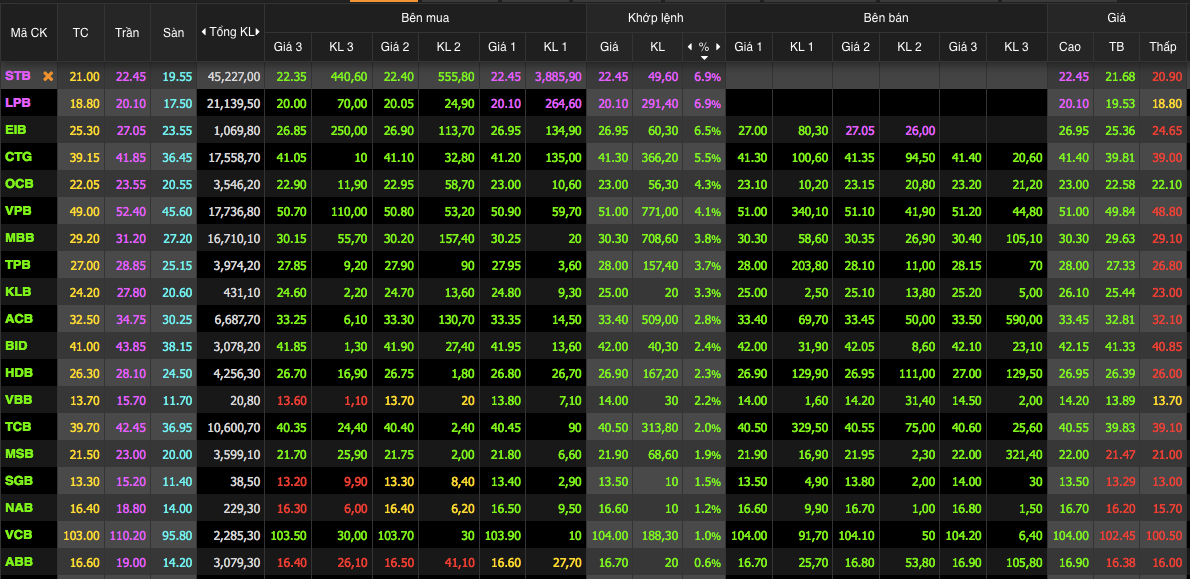The height and width of the screenshot is (579, 1190).
Task: Click the Khớp lệnh KL column header
Action: pyautogui.click(x=657, y=47)
